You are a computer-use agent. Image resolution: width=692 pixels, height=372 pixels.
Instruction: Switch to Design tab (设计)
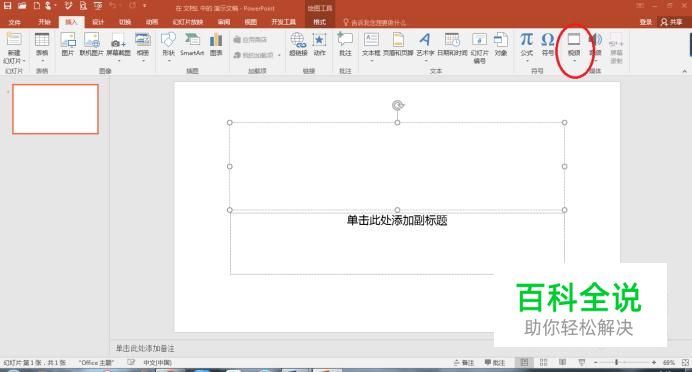[98, 22]
